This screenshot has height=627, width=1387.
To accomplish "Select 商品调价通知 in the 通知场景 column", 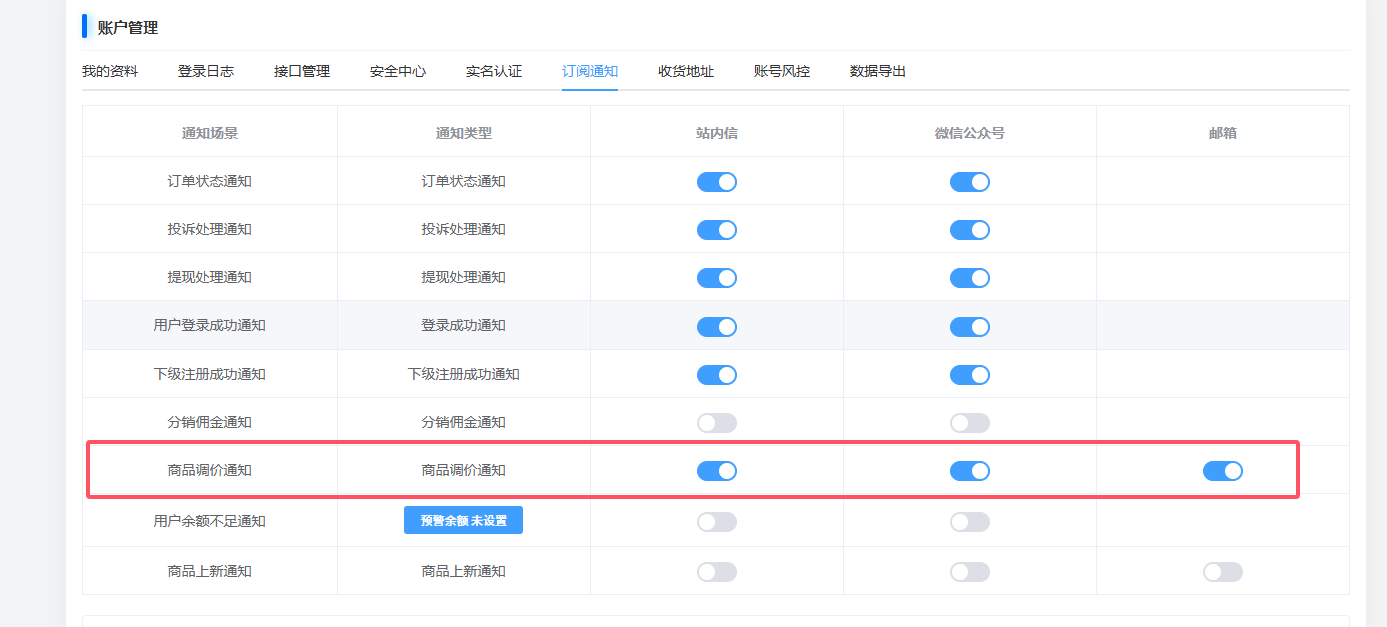I will tap(210, 470).
